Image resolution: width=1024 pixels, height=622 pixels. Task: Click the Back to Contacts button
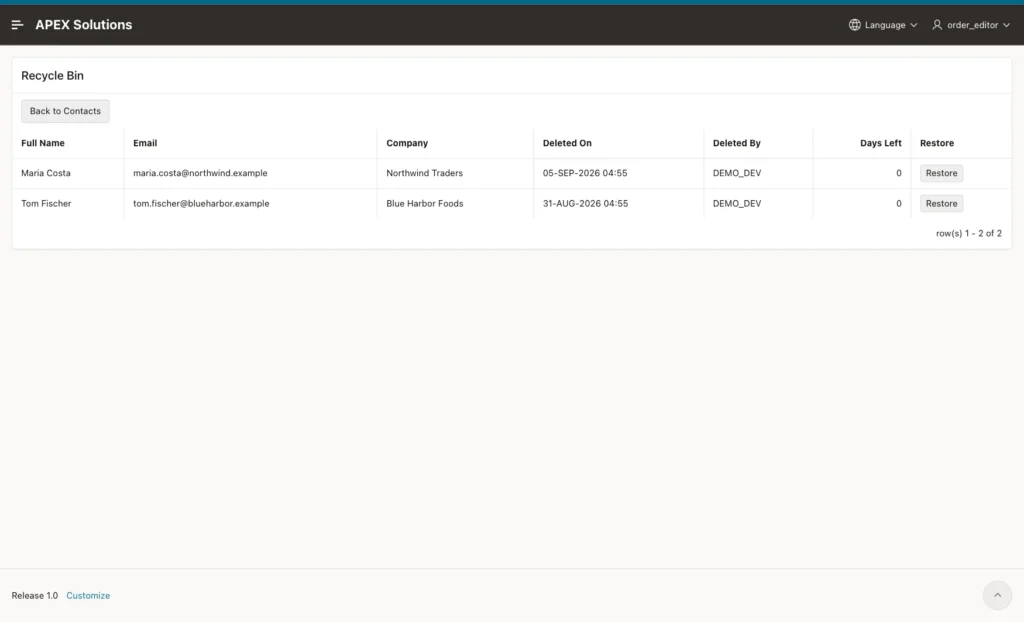pos(65,111)
